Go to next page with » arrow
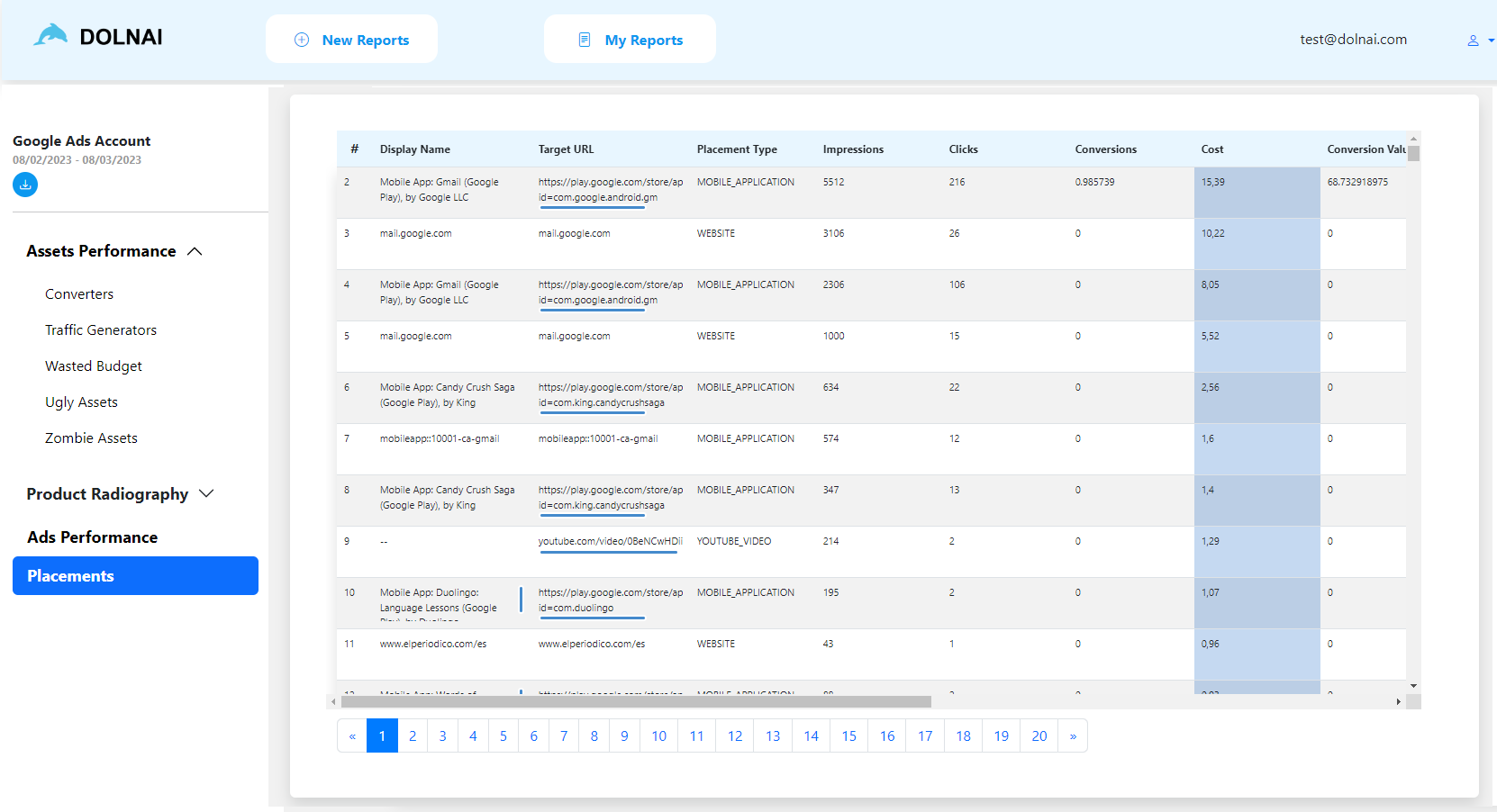Image resolution: width=1497 pixels, height=812 pixels. coord(1073,736)
